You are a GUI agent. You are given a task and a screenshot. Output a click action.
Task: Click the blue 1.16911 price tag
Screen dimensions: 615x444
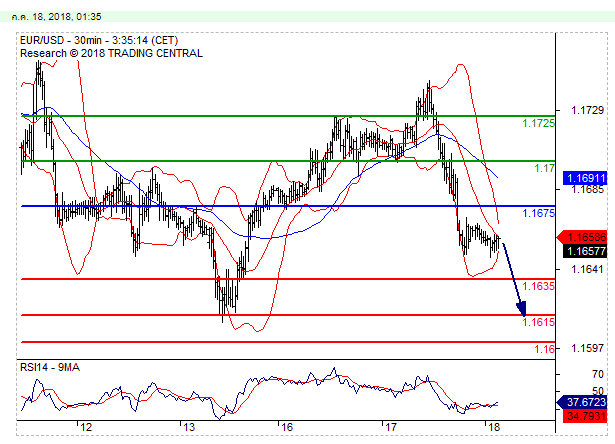585,178
